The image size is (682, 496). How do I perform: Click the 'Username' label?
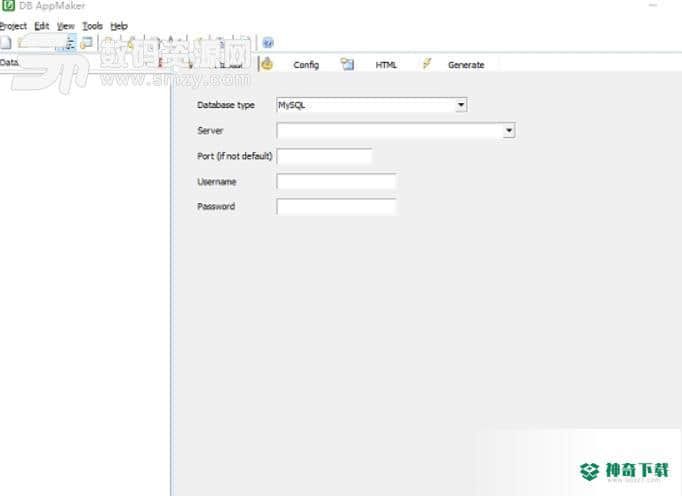pyautogui.click(x=217, y=182)
